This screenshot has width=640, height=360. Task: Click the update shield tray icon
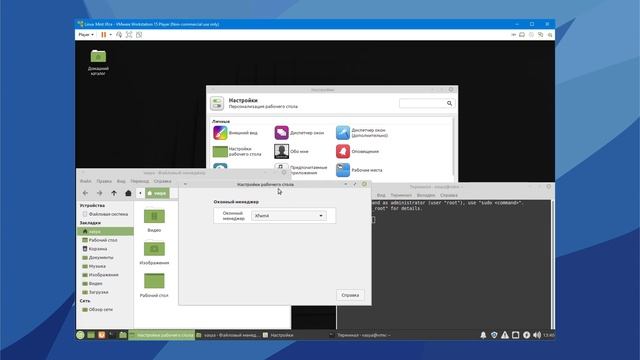(494, 335)
